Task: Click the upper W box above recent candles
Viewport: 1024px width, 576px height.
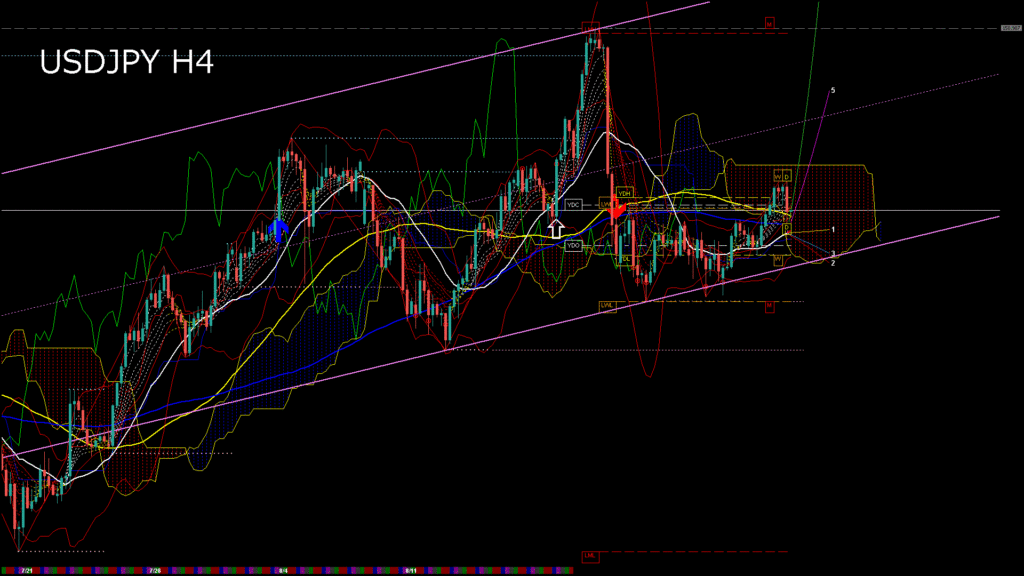Action: (x=776, y=176)
